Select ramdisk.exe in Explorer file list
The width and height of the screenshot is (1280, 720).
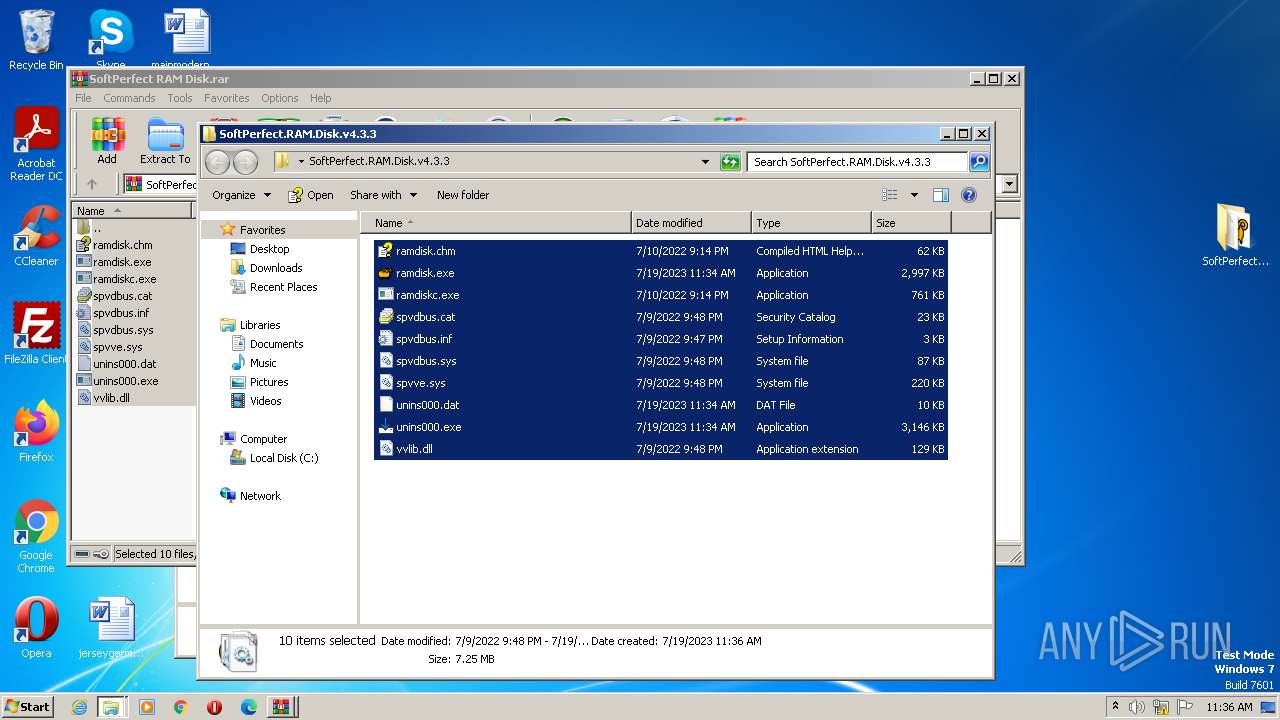click(x=661, y=273)
